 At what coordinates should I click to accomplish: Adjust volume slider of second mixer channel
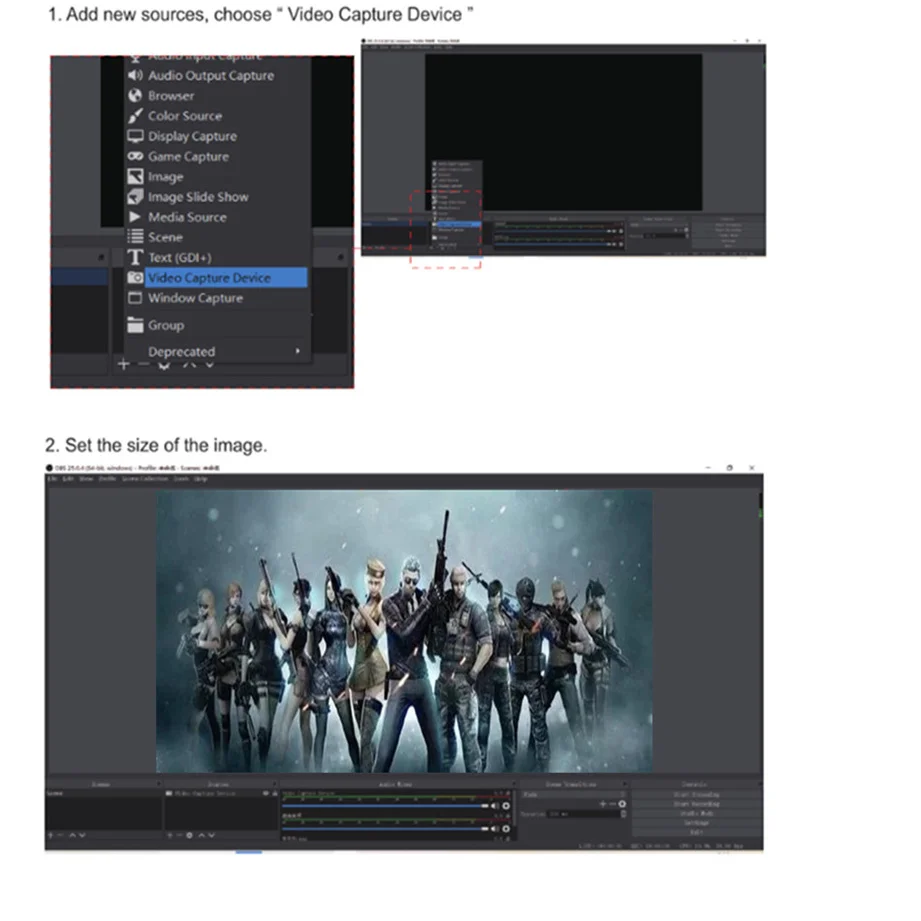pos(385,829)
